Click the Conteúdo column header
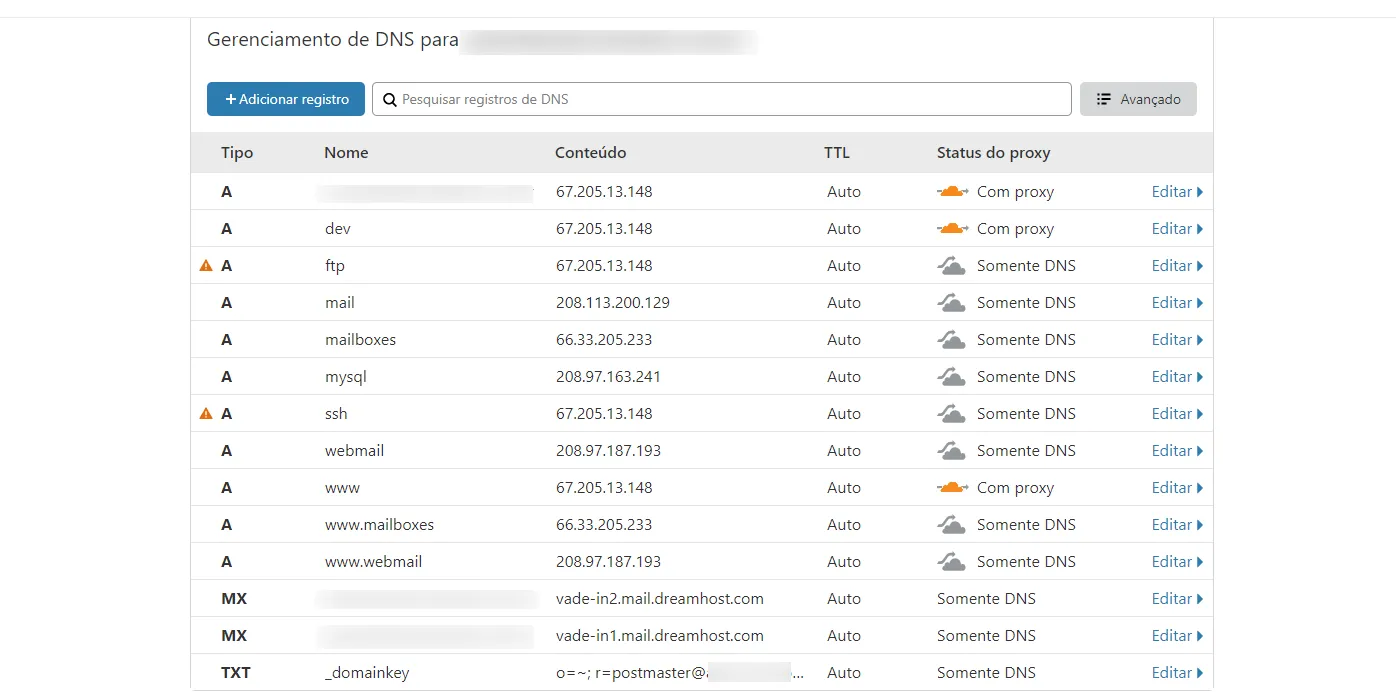Screen dimensions: 1396x699 [591, 153]
